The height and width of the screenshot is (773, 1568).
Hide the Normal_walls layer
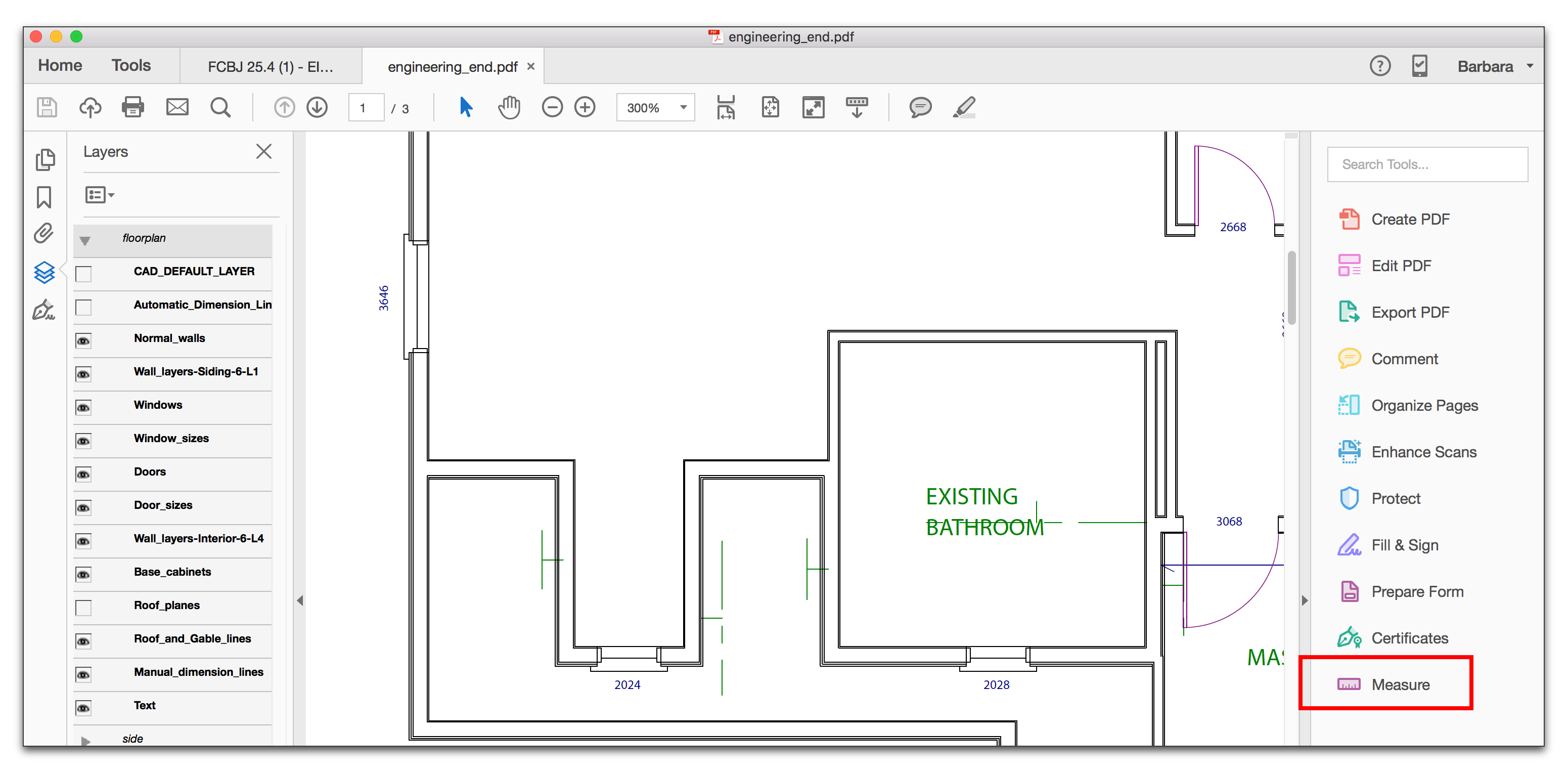tap(83, 340)
